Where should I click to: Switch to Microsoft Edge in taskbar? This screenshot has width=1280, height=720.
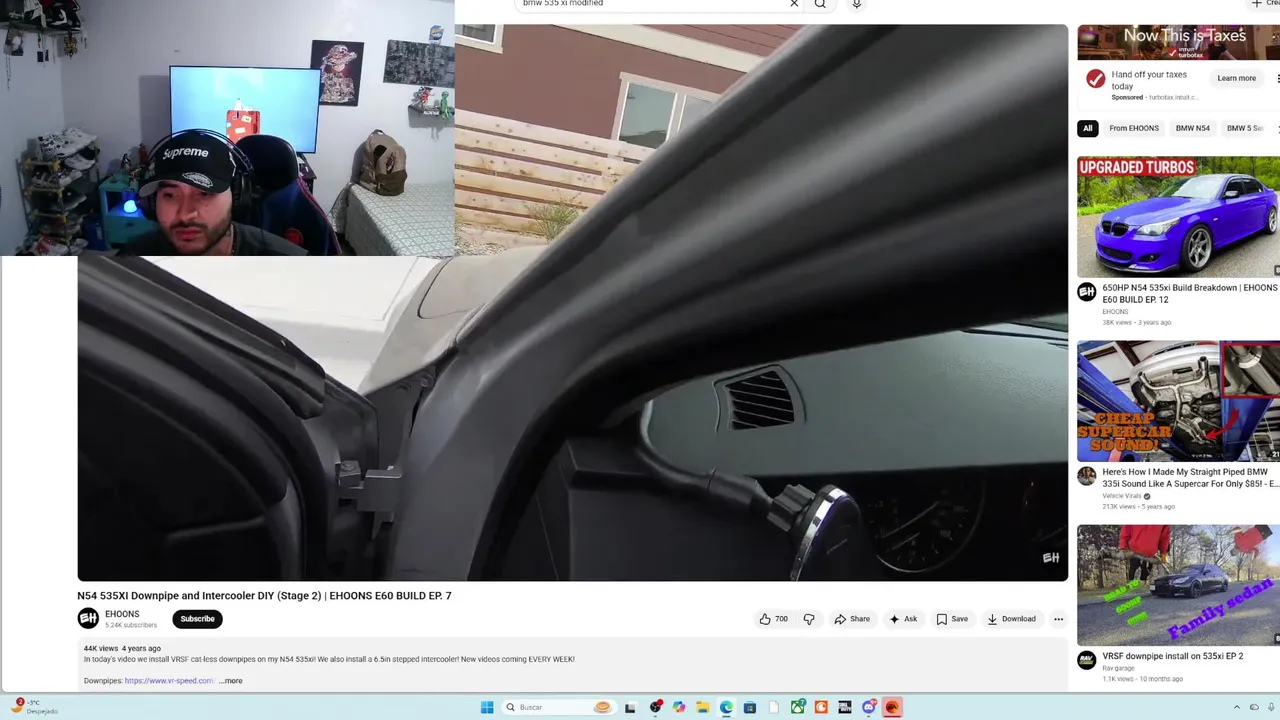point(726,707)
